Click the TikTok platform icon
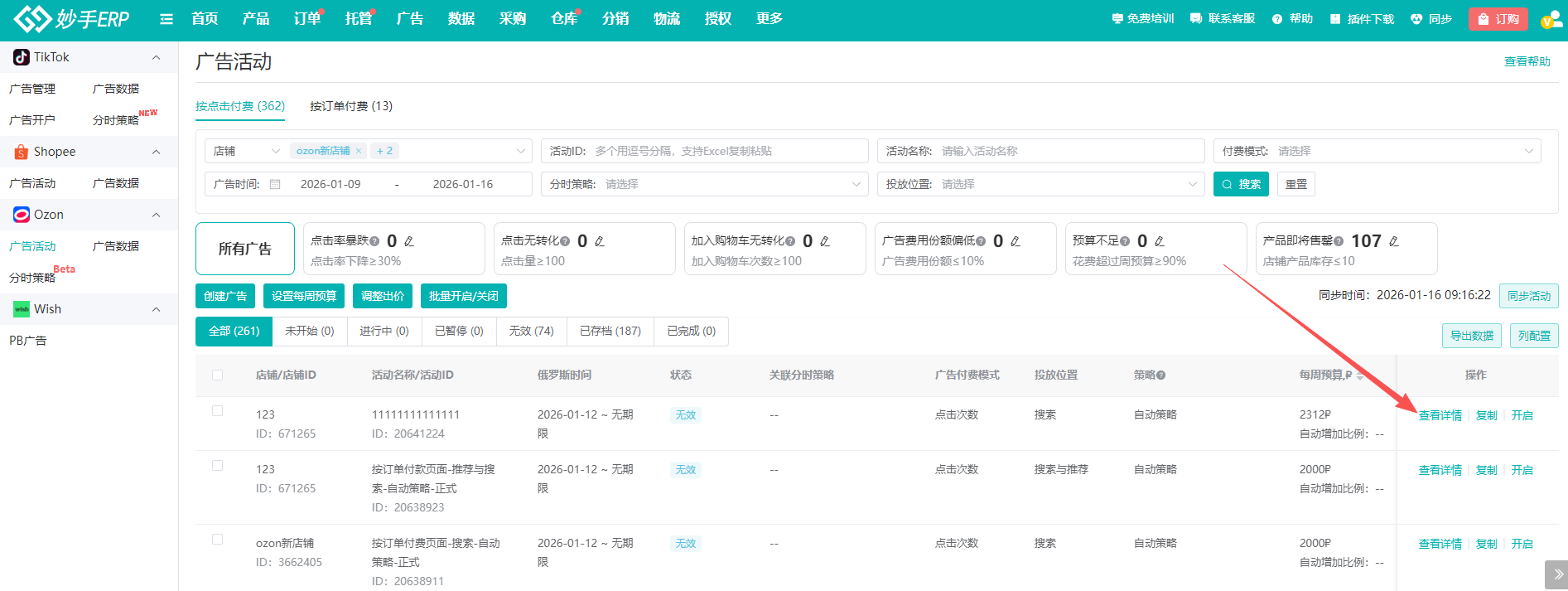This screenshot has width=1568, height=591. pyautogui.click(x=22, y=57)
